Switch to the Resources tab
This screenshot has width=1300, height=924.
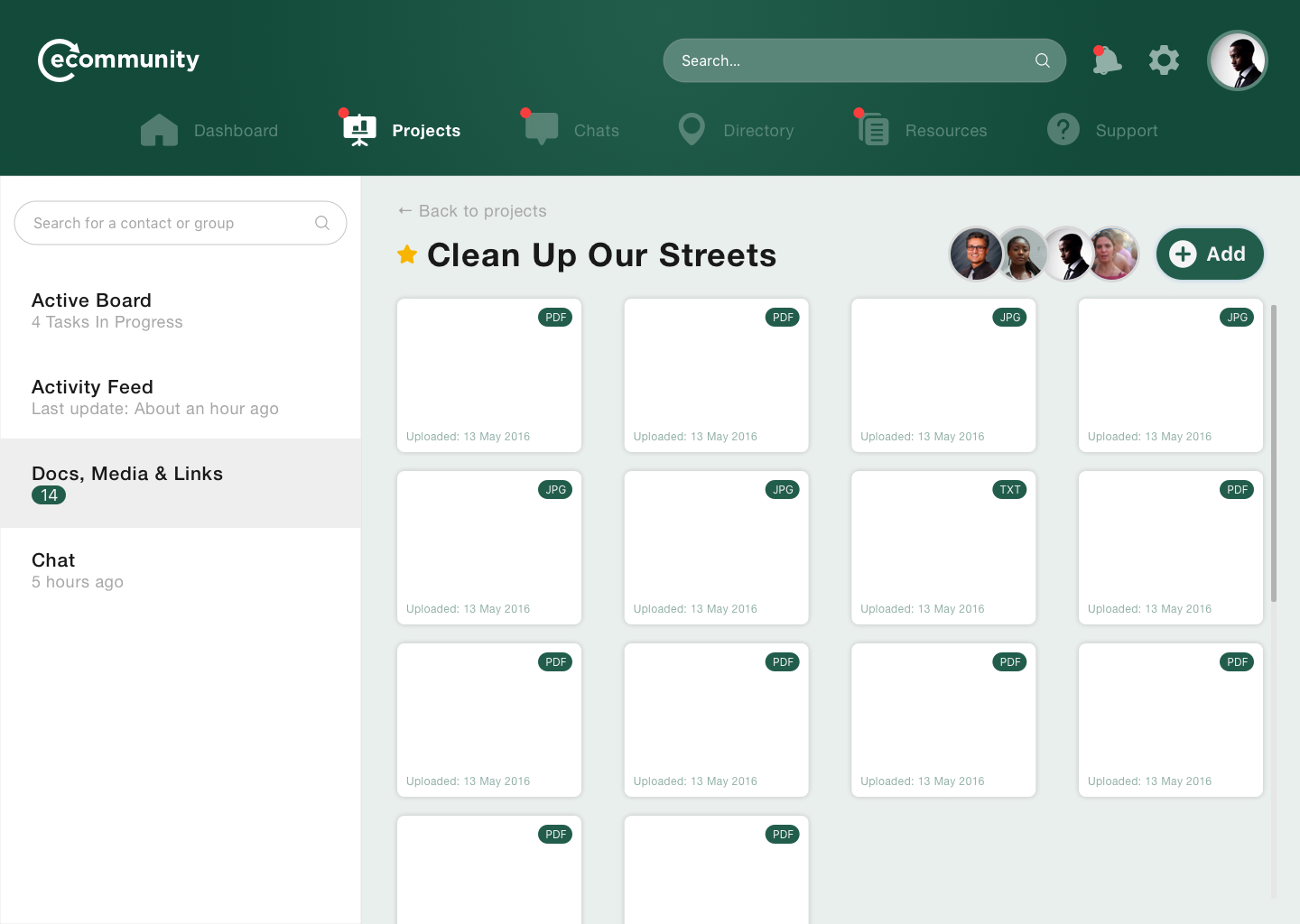(x=945, y=131)
